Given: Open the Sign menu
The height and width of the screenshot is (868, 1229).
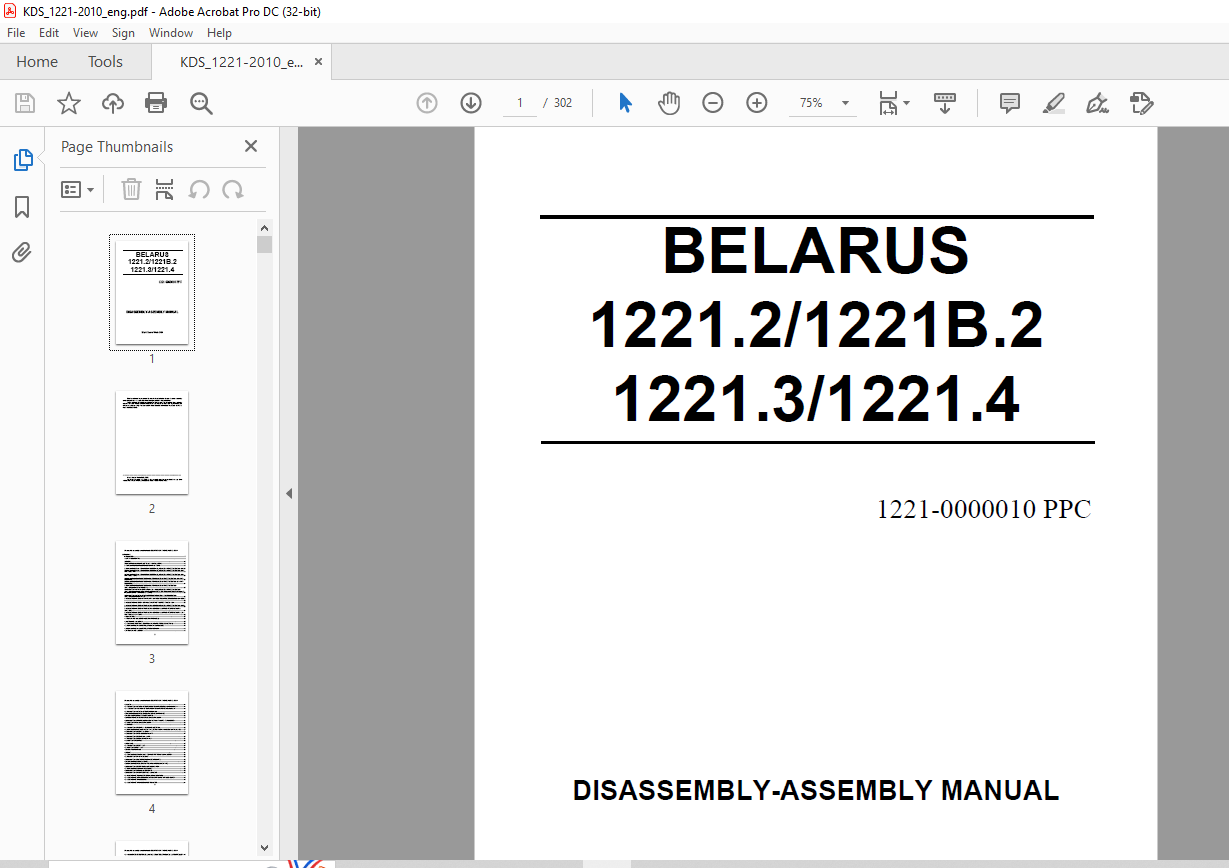Looking at the screenshot, I should pyautogui.click(x=123, y=33).
